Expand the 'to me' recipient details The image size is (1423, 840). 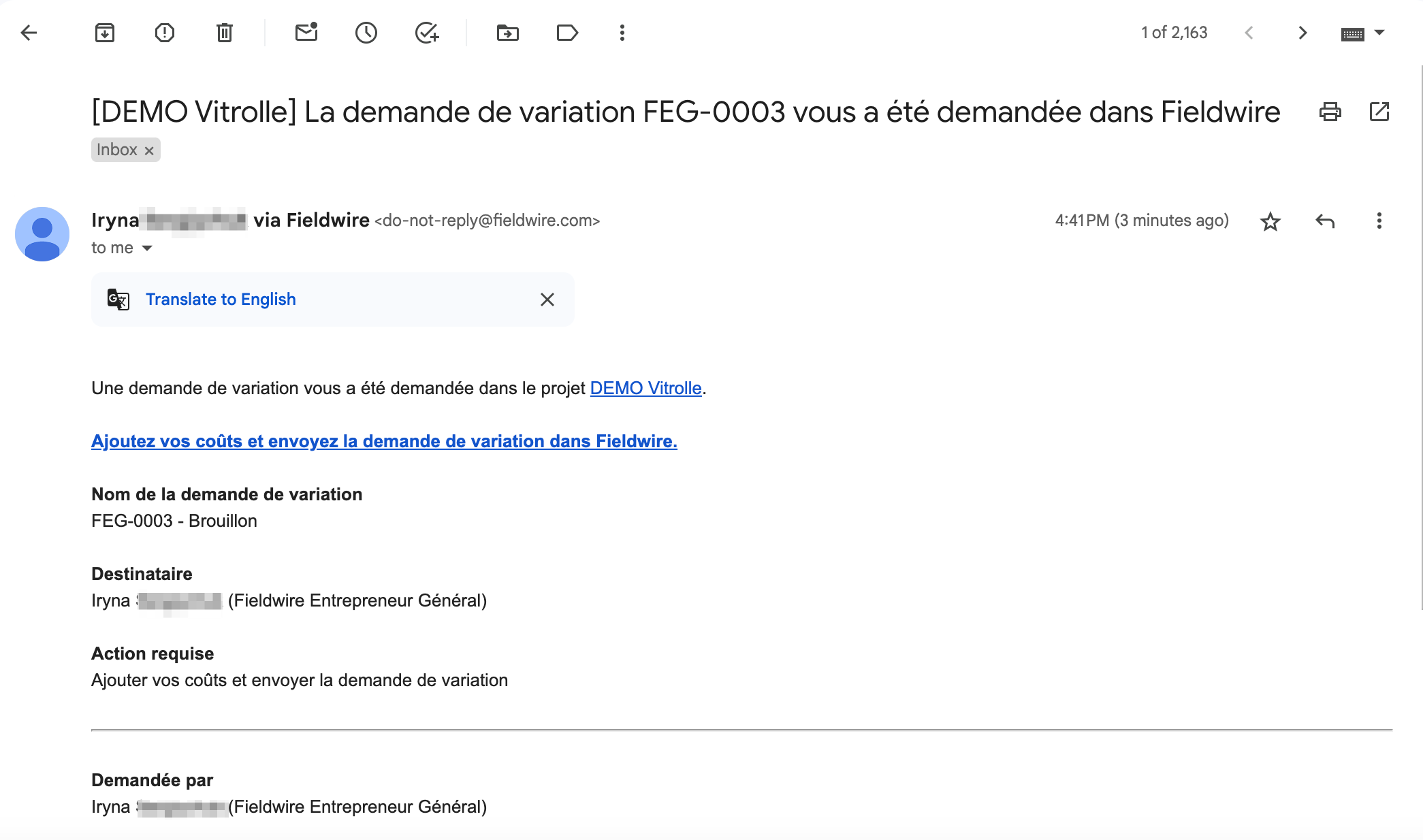click(147, 248)
